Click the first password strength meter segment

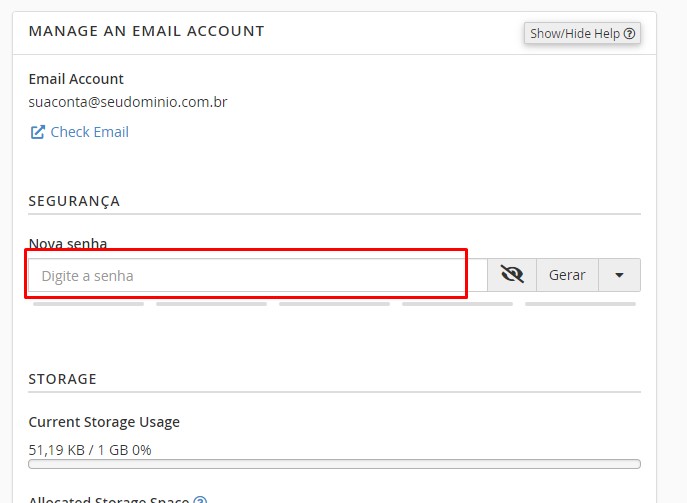point(88,303)
